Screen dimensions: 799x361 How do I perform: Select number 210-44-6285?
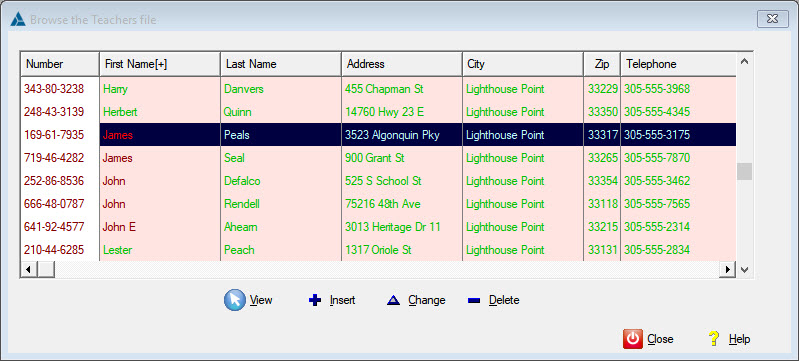pyautogui.click(x=54, y=249)
